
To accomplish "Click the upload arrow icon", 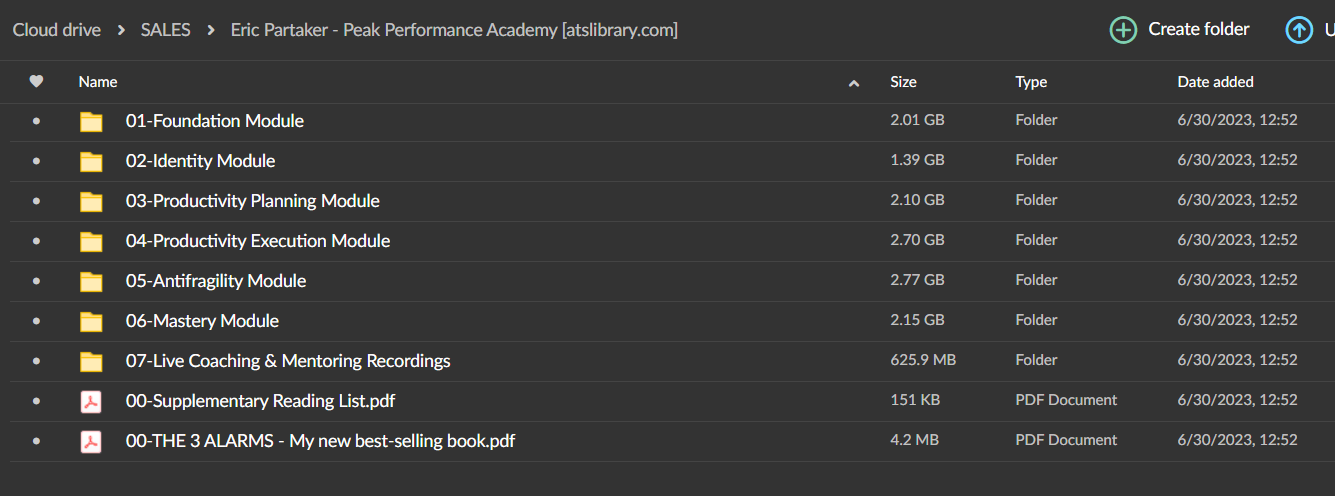I will [x=1299, y=30].
